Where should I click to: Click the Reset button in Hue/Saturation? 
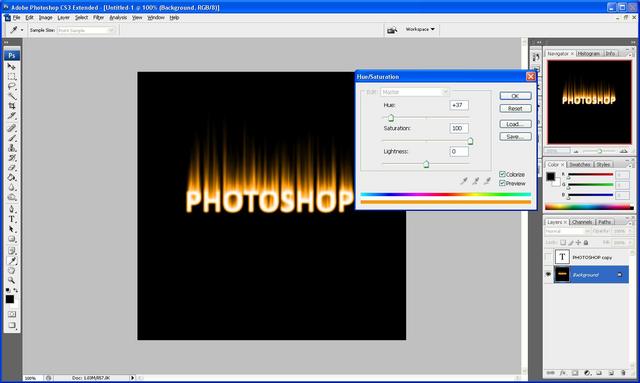(515, 108)
